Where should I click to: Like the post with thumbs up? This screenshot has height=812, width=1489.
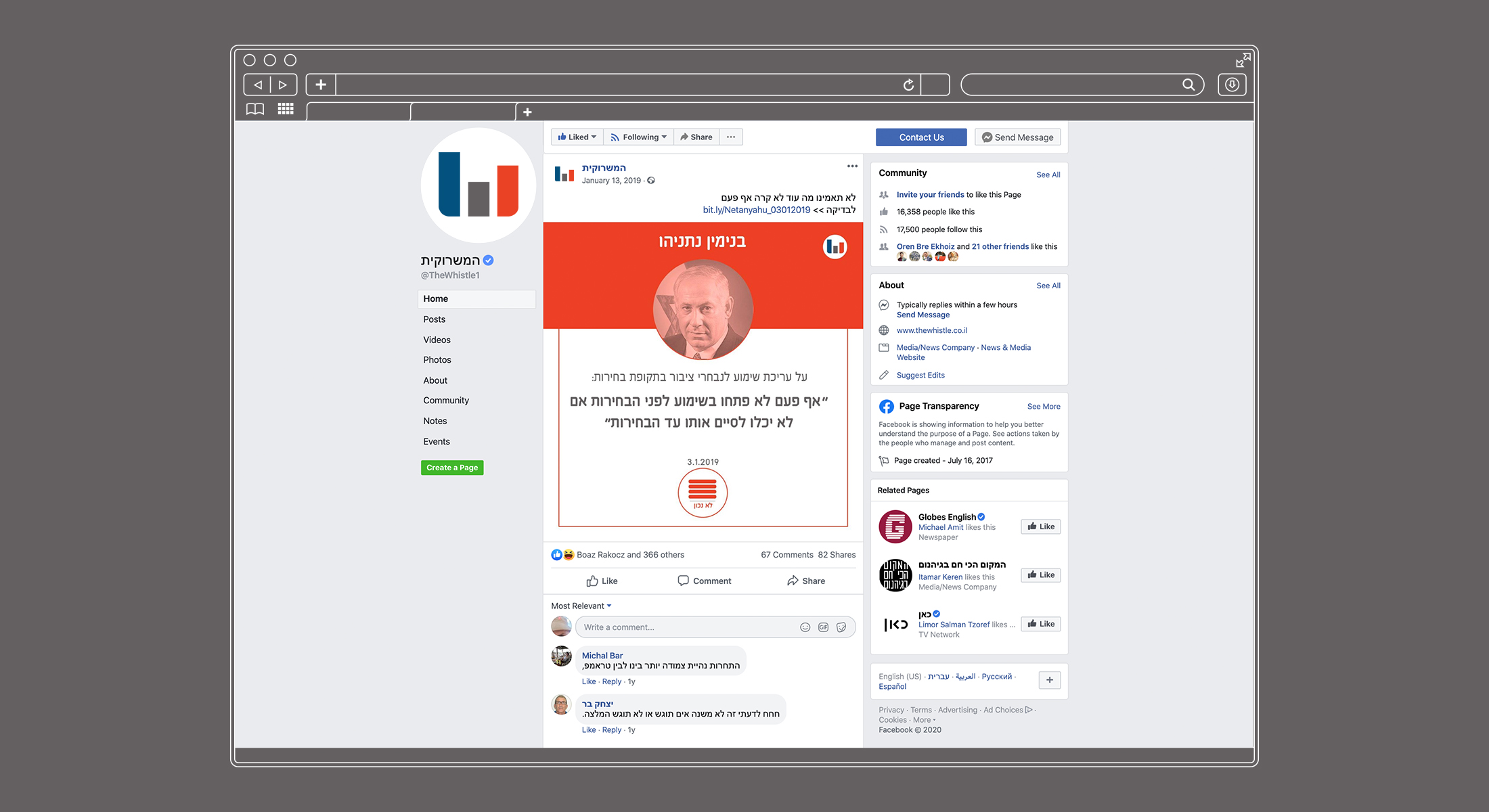602,581
